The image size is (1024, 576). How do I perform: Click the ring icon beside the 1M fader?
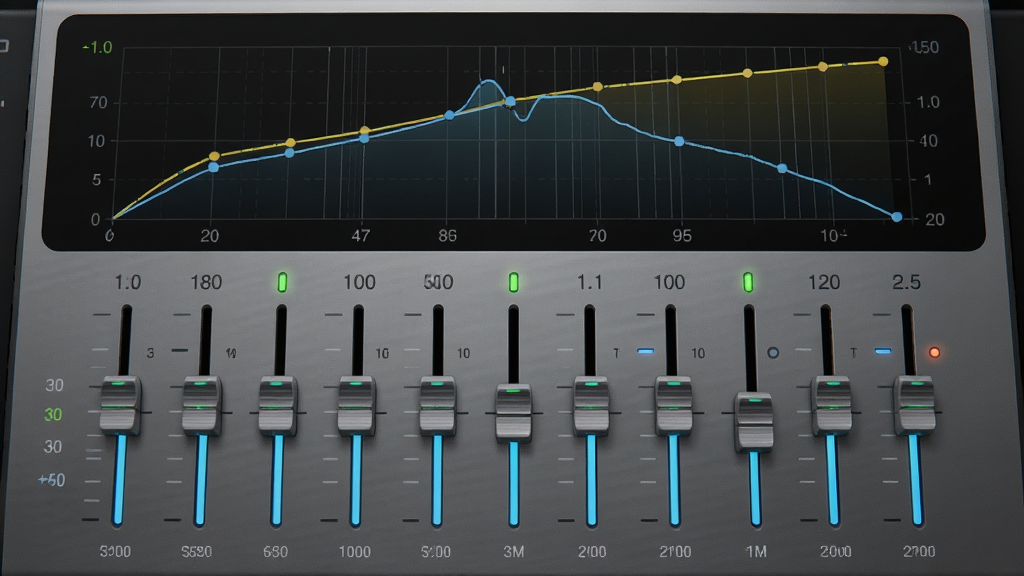click(773, 353)
